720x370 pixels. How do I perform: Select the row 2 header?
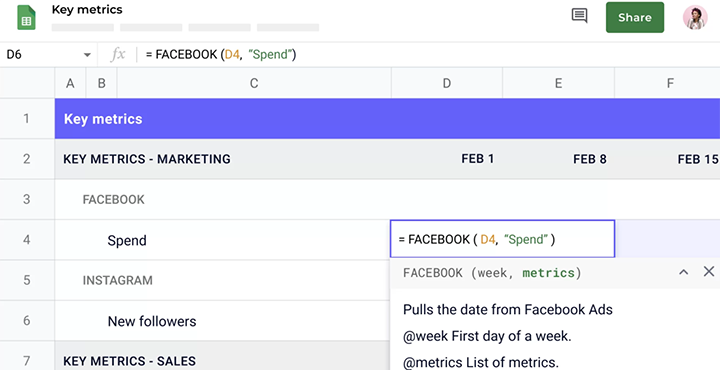pos(27,159)
